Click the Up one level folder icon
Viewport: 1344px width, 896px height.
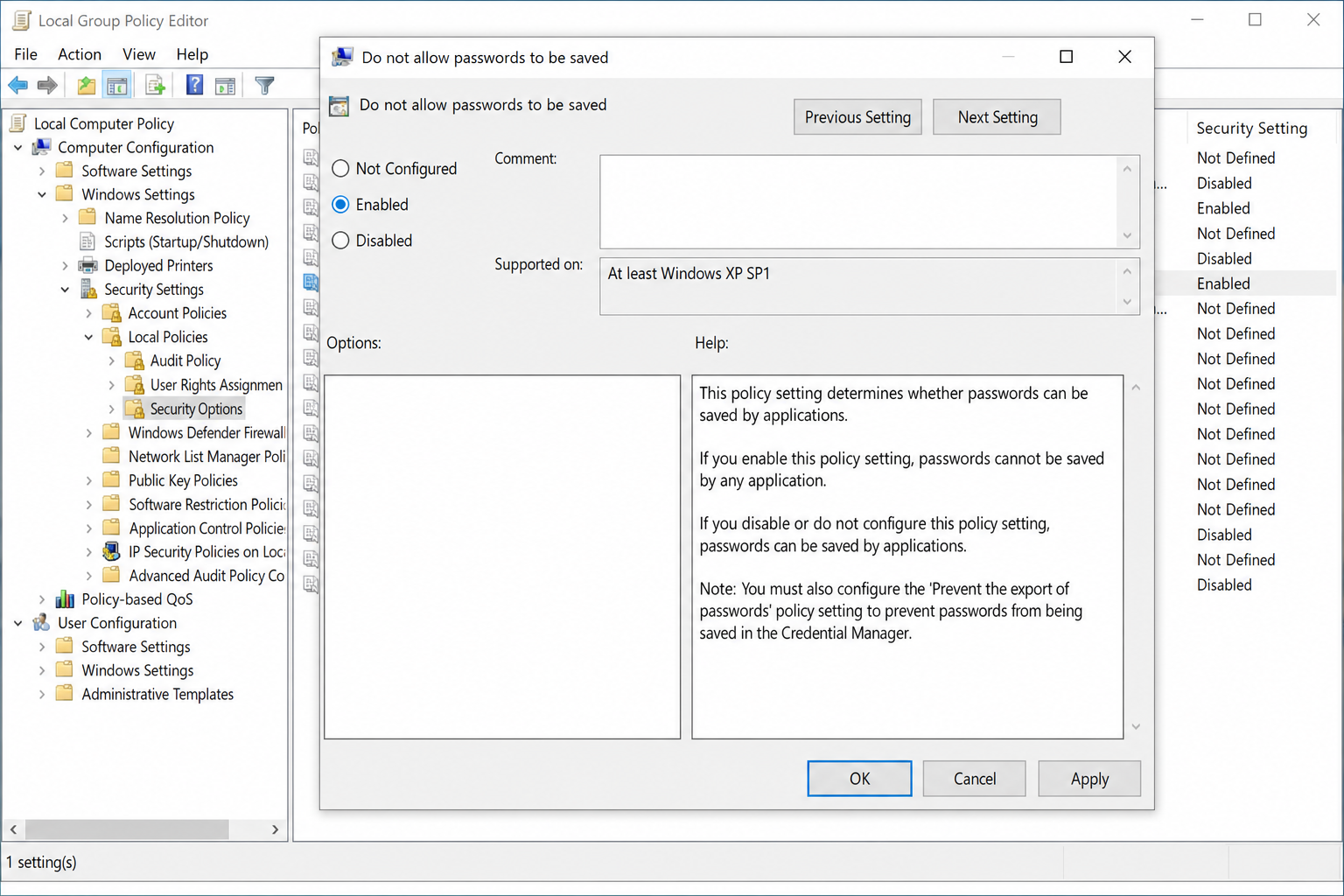pos(86,85)
